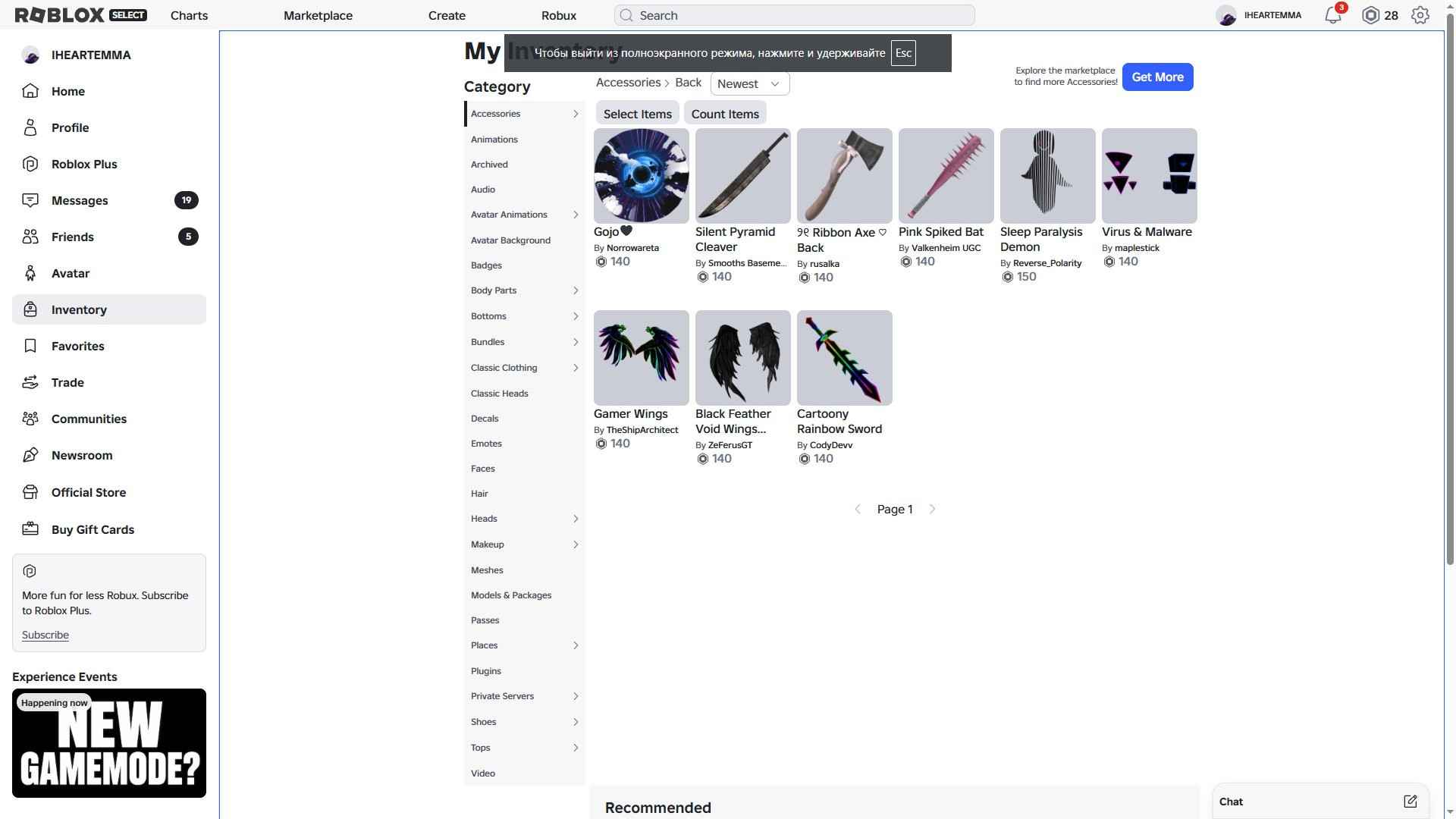This screenshot has width=1456, height=819.
Task: Open the Robux tab
Action: point(559,15)
